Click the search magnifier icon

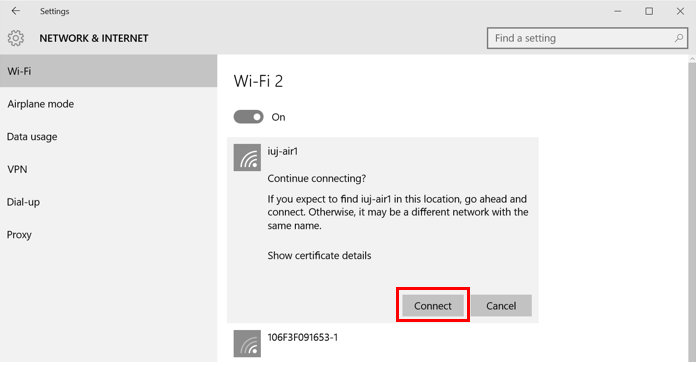[x=679, y=38]
